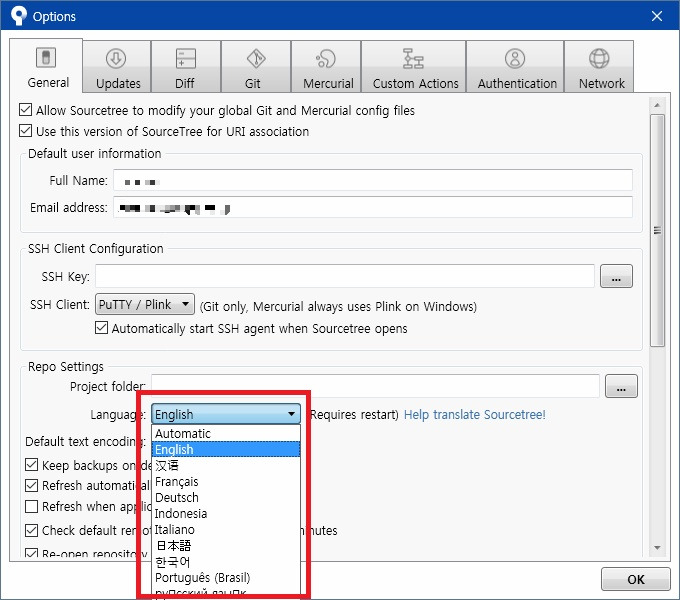The image size is (680, 600).
Task: Close the Options dialog
Action: click(657, 16)
